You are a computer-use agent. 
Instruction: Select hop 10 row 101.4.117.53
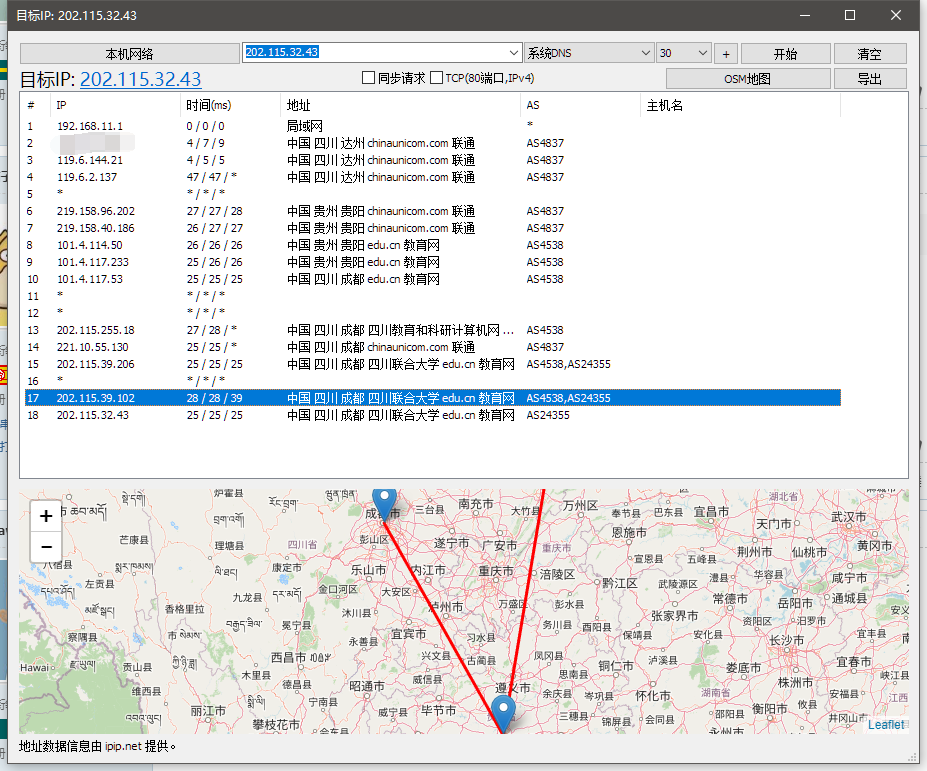click(433, 279)
